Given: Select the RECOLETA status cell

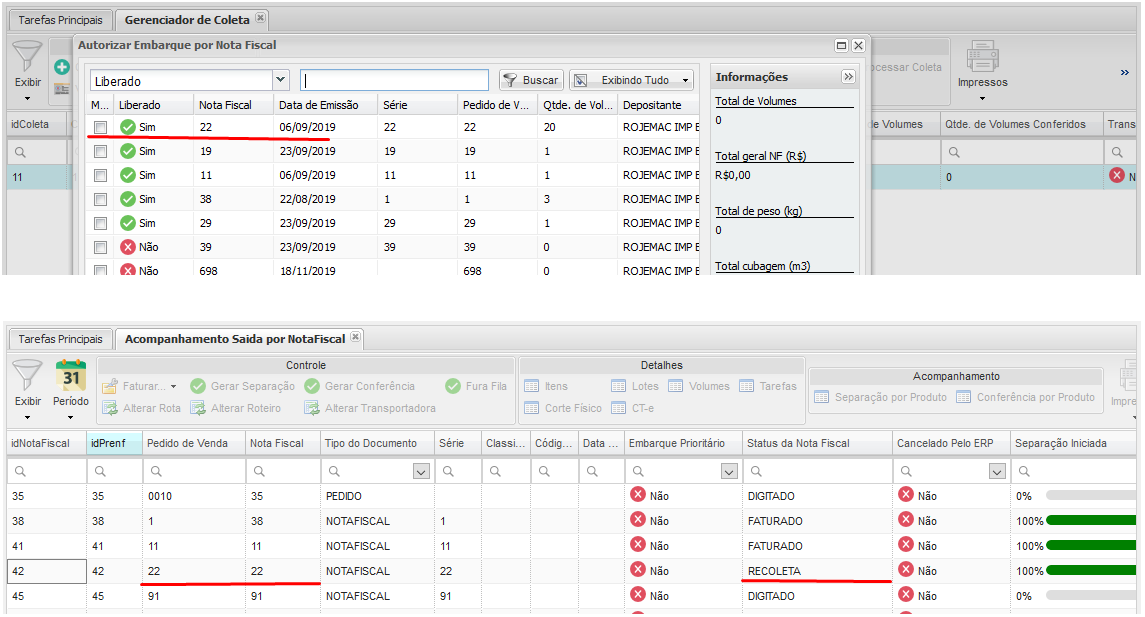Looking at the screenshot, I should tap(817, 571).
